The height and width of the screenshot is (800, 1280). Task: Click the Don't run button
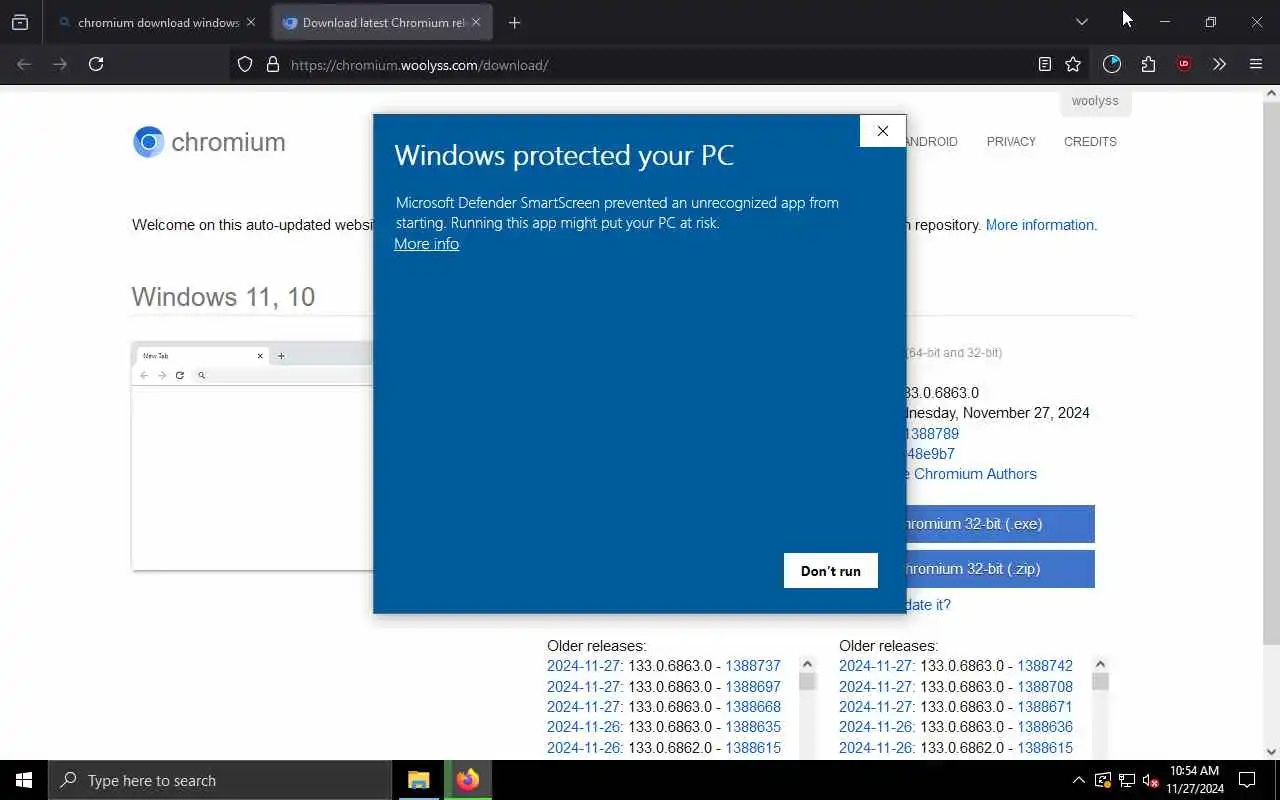[x=830, y=571]
